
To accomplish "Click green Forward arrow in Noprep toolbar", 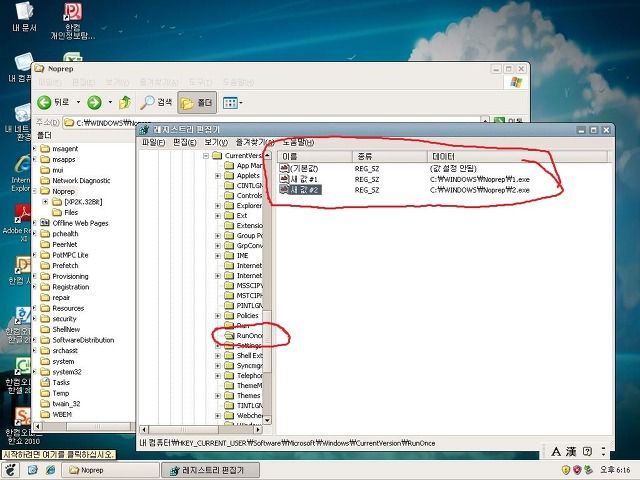I will [94, 102].
